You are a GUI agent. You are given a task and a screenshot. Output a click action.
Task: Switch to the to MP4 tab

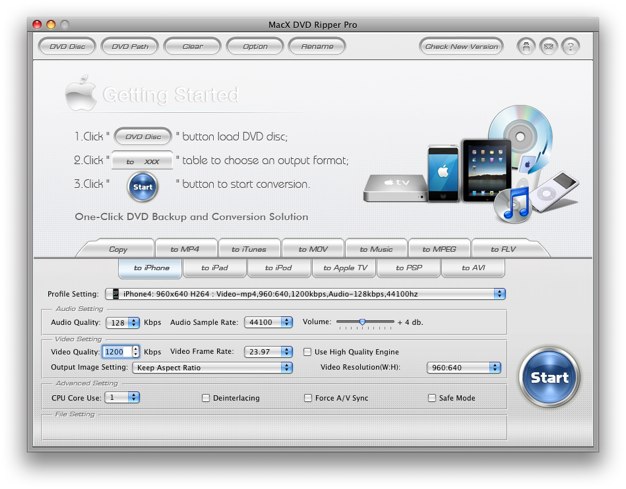coord(185,249)
